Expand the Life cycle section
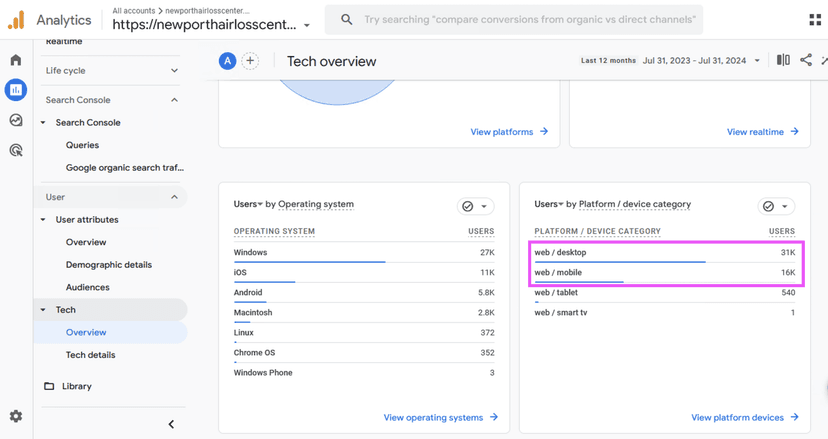Screen dimensions: 828x439 coord(174,71)
